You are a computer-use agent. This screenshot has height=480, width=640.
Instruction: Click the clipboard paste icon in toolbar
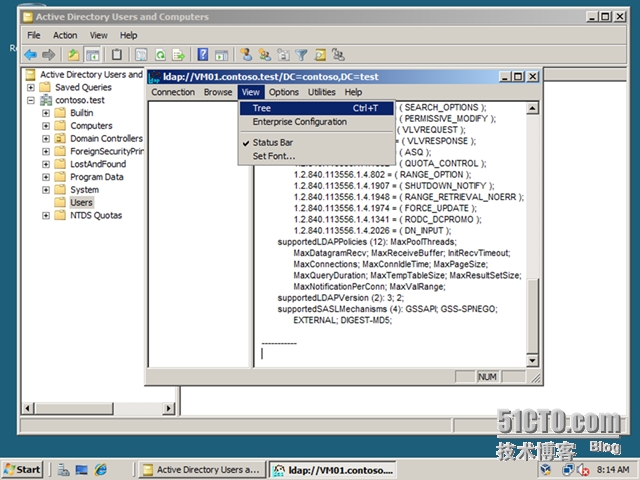[x=117, y=54]
